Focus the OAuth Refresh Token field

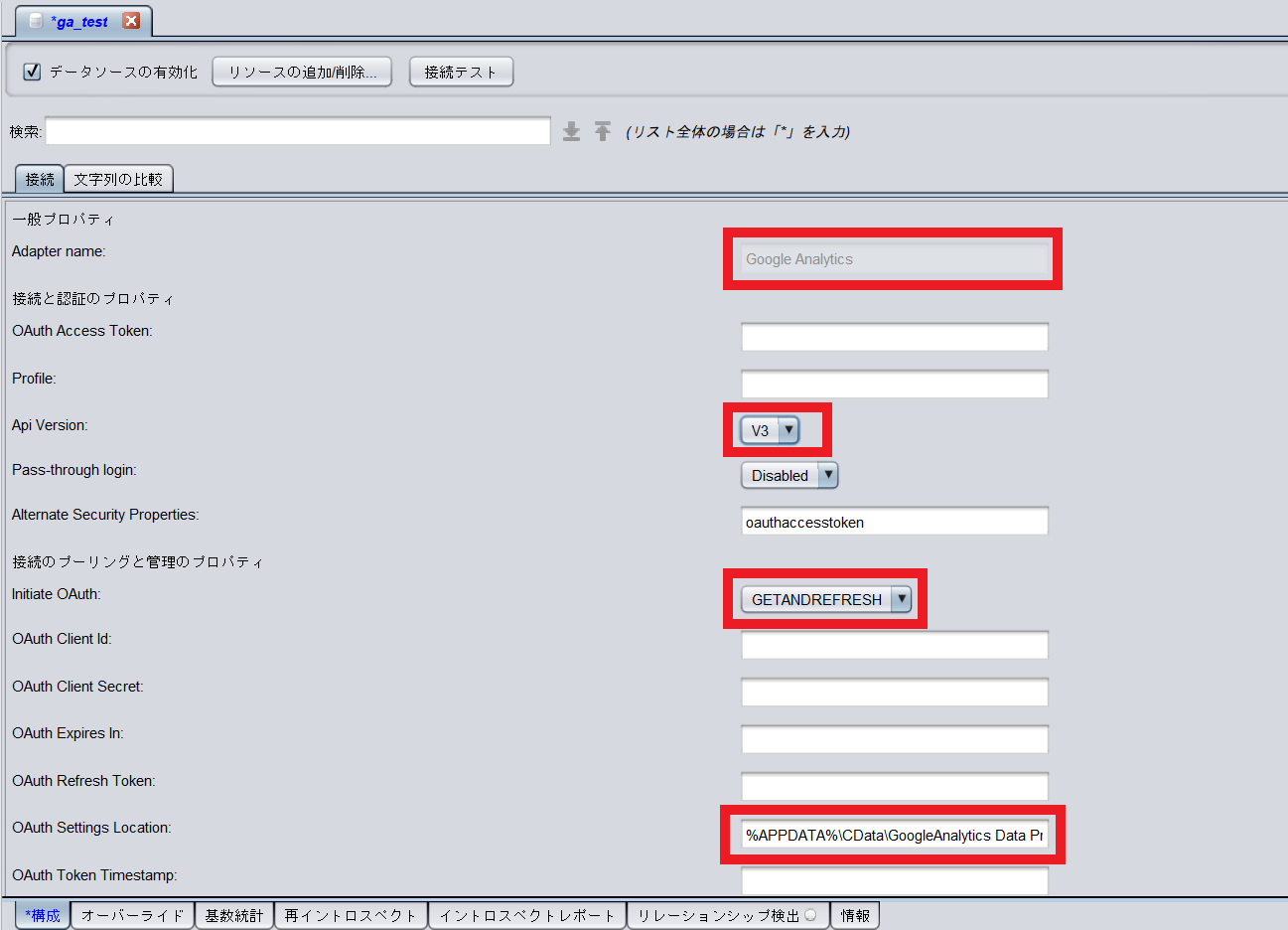(x=895, y=787)
